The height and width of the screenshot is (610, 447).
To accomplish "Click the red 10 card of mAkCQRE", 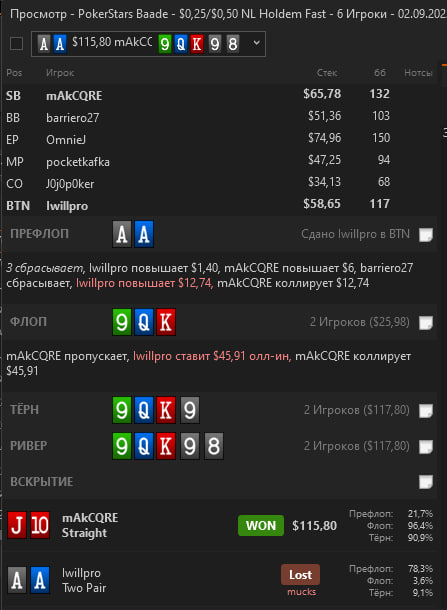I will tap(40, 525).
